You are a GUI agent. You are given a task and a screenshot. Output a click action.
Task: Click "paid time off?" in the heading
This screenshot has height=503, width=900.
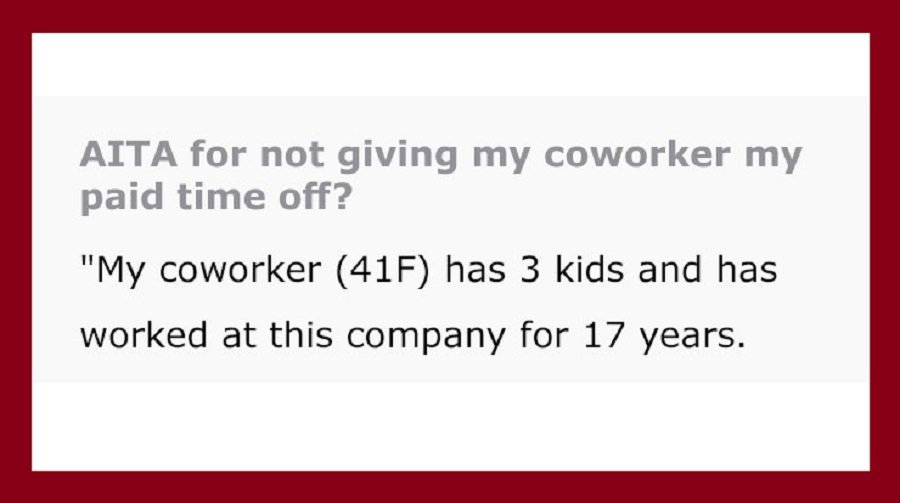(216, 197)
